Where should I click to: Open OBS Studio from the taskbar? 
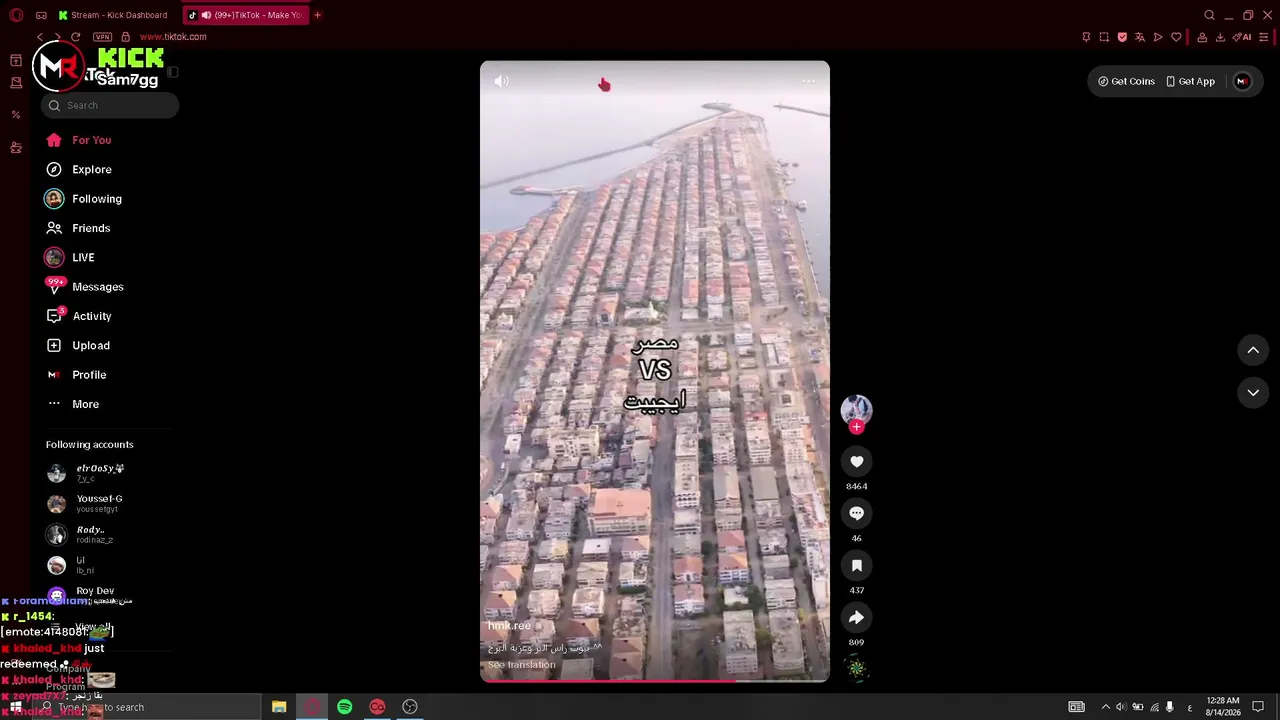410,707
